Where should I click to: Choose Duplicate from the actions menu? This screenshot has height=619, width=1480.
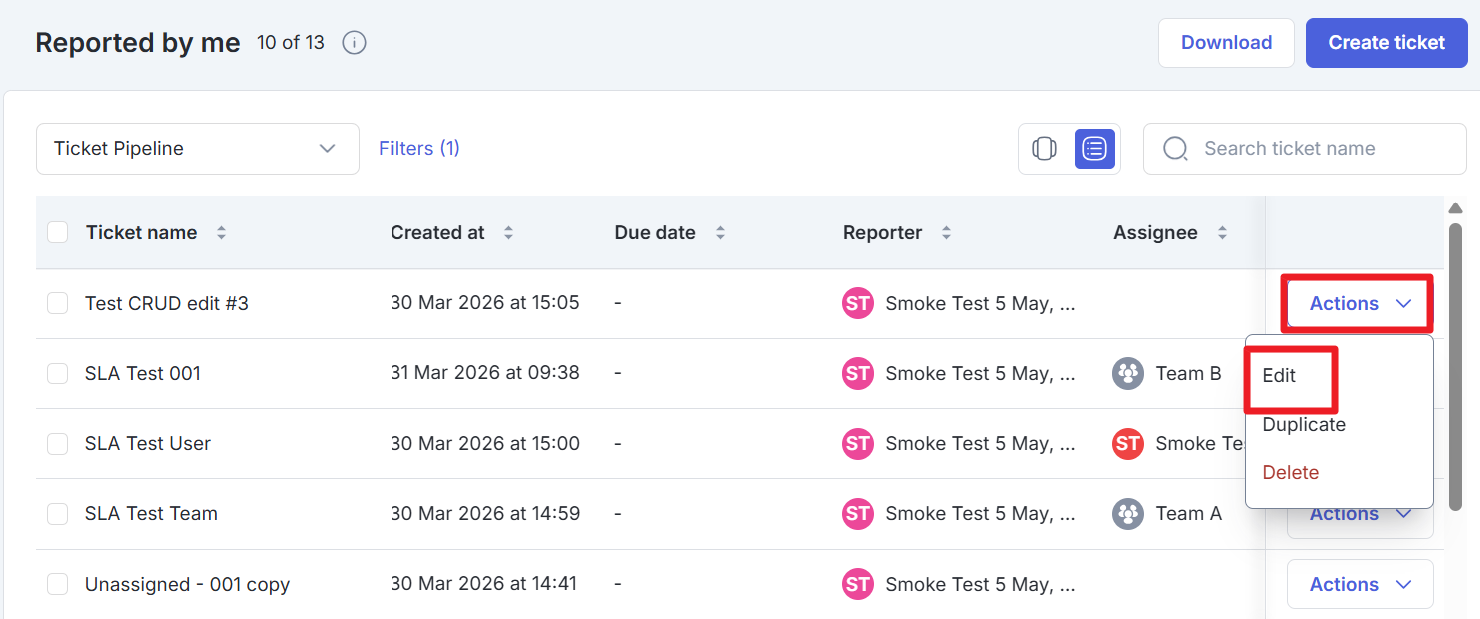(1304, 424)
